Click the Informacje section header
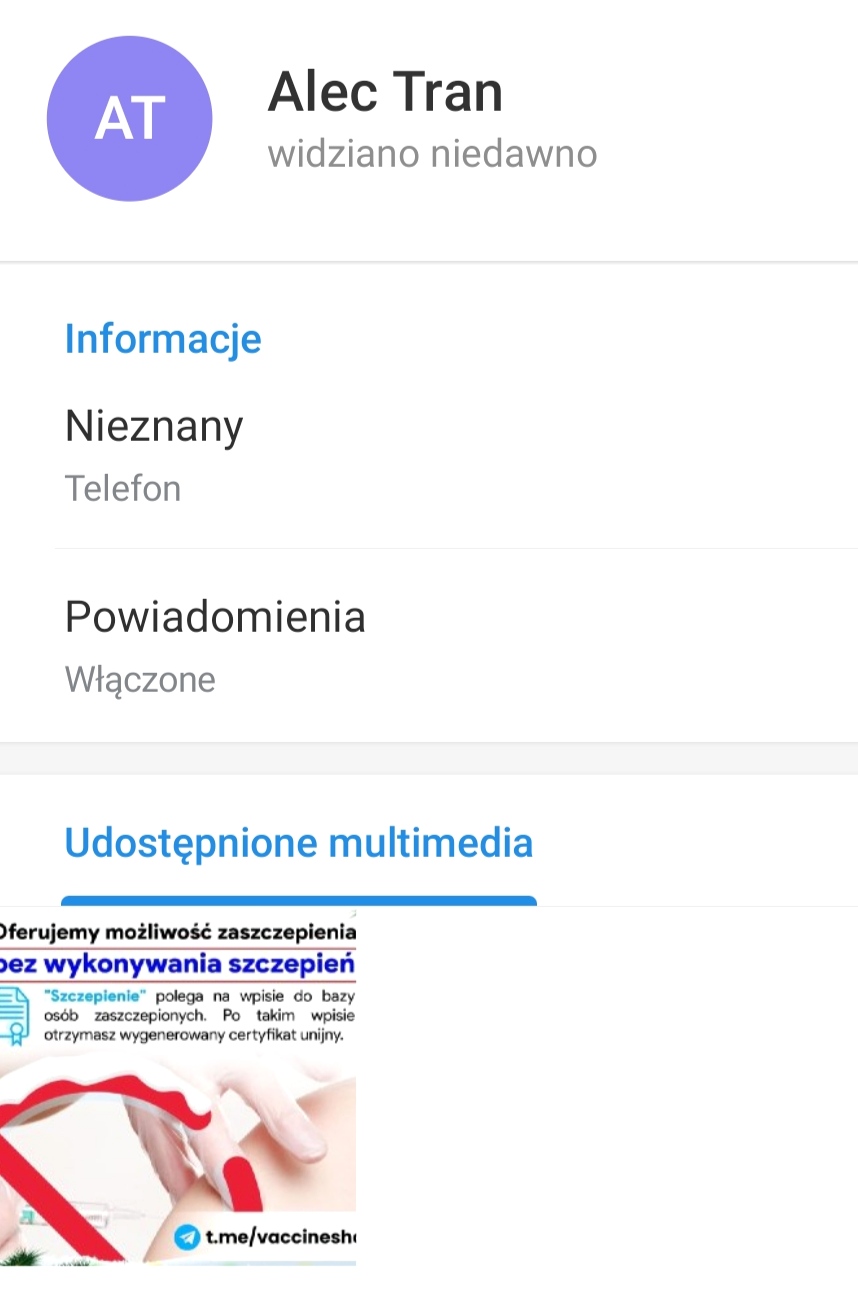Viewport: 858px width, 1303px height. 163,339
